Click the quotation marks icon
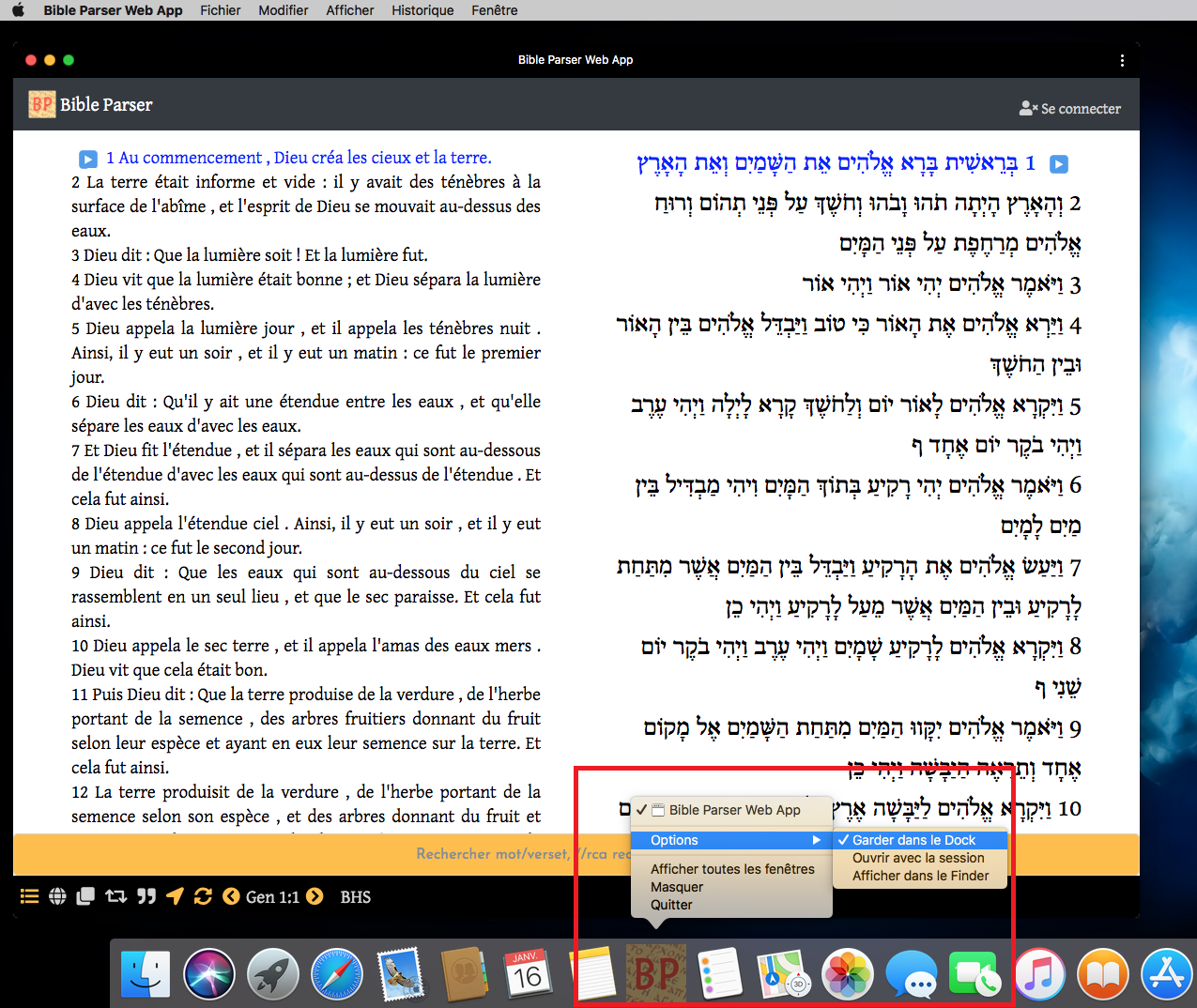1197x1008 pixels. pyautogui.click(x=146, y=896)
